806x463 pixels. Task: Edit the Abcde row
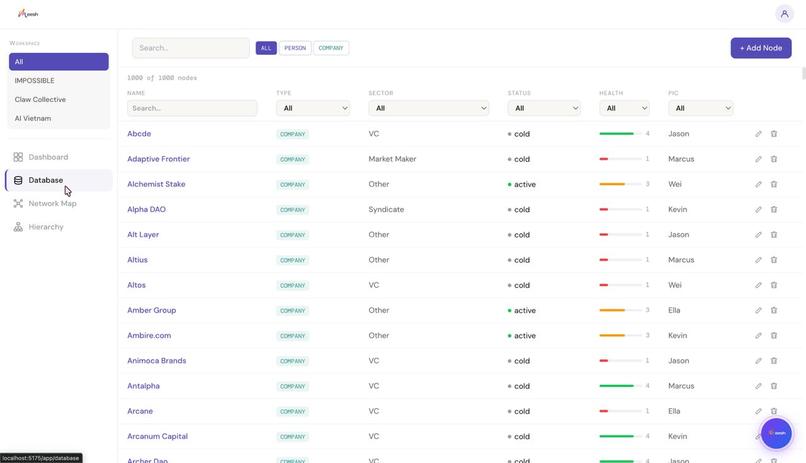click(758, 134)
